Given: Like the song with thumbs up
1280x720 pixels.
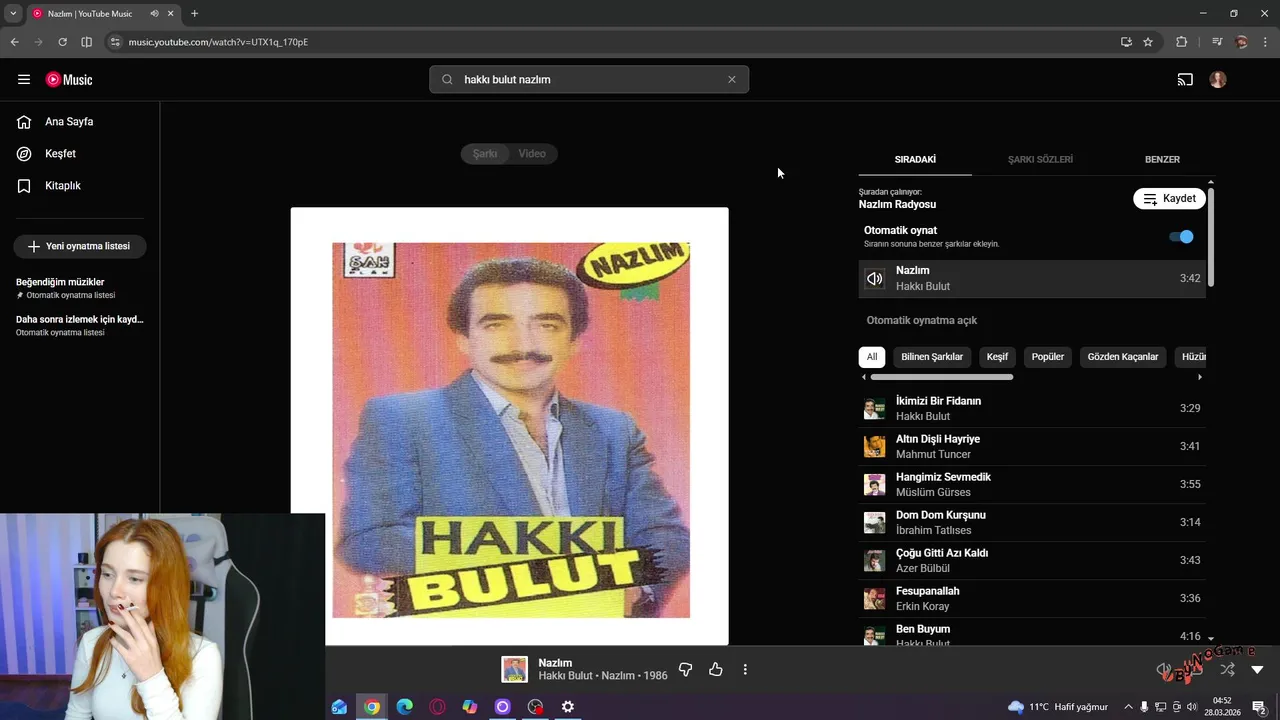Looking at the screenshot, I should (x=716, y=670).
